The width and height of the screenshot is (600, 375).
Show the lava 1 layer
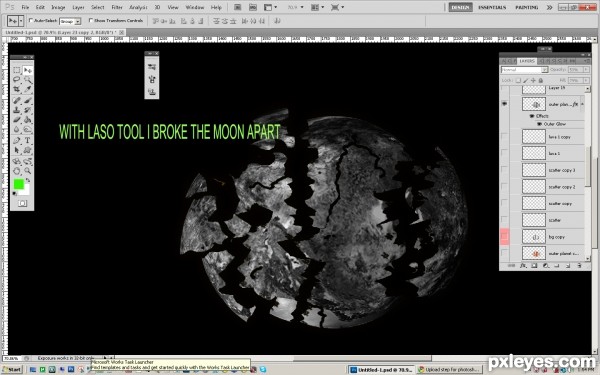(x=504, y=153)
